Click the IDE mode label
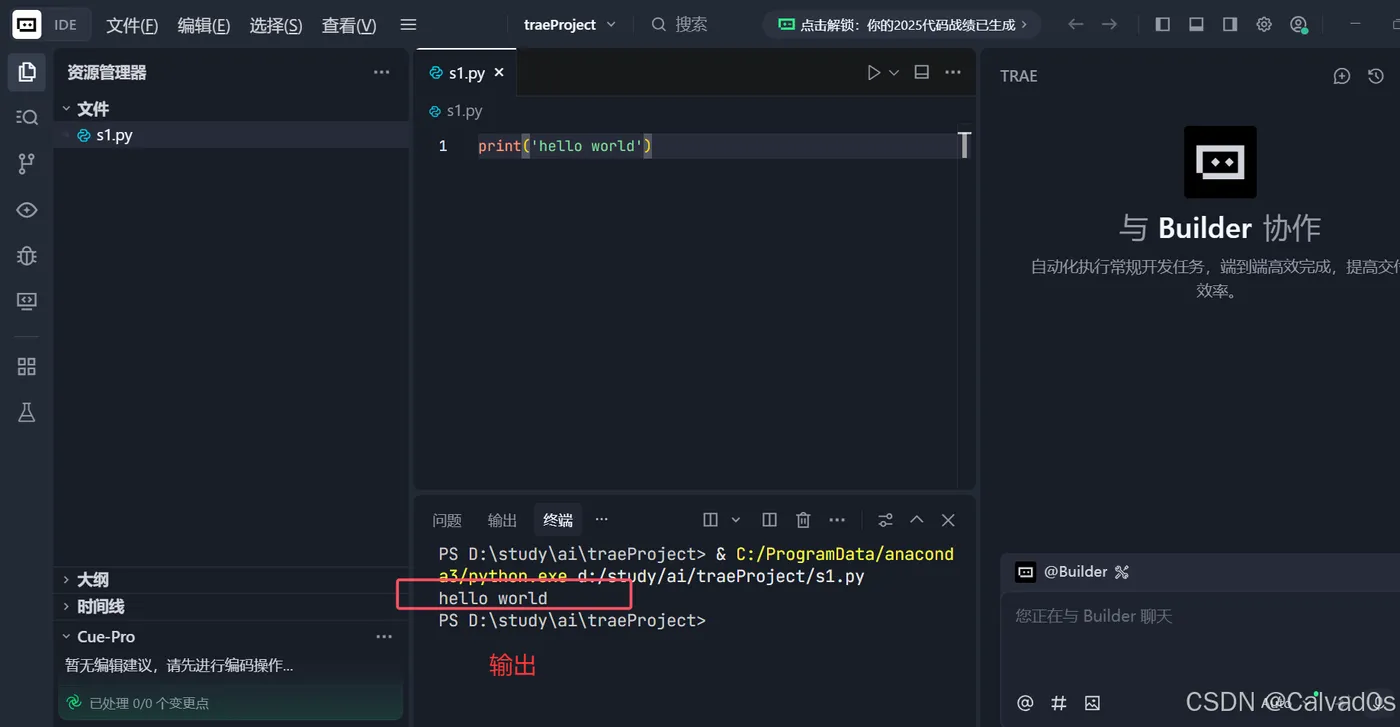This screenshot has width=1400, height=727. pyautogui.click(x=66, y=25)
